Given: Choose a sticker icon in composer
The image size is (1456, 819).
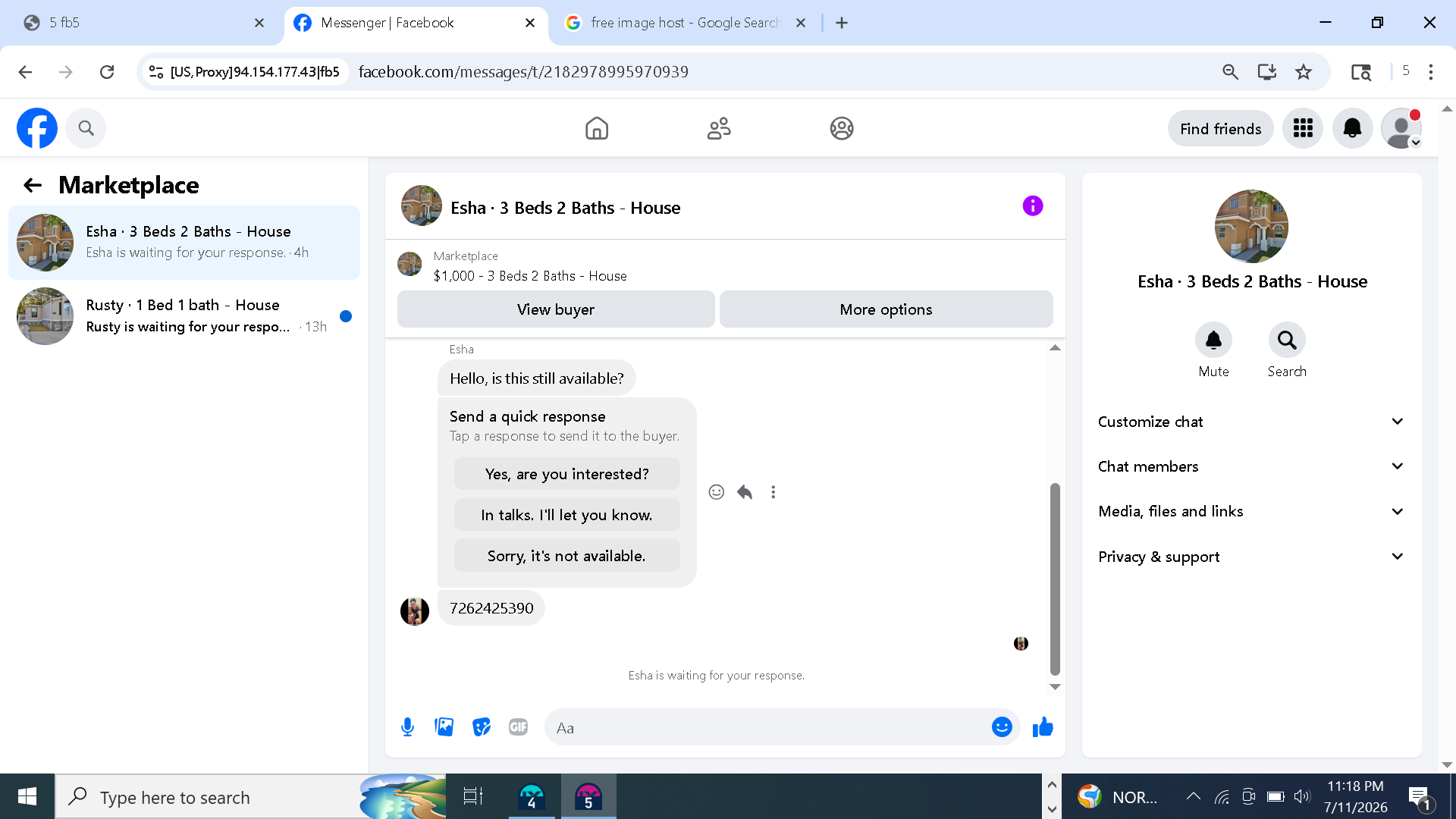Looking at the screenshot, I should pos(482,727).
